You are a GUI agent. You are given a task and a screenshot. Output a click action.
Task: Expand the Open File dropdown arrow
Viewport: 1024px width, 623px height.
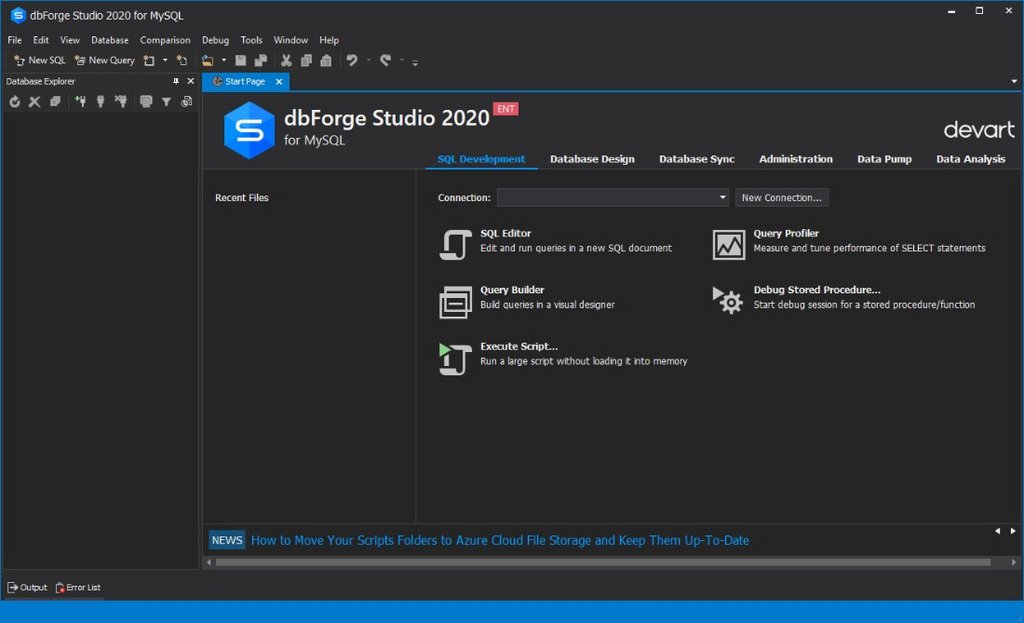click(x=223, y=61)
